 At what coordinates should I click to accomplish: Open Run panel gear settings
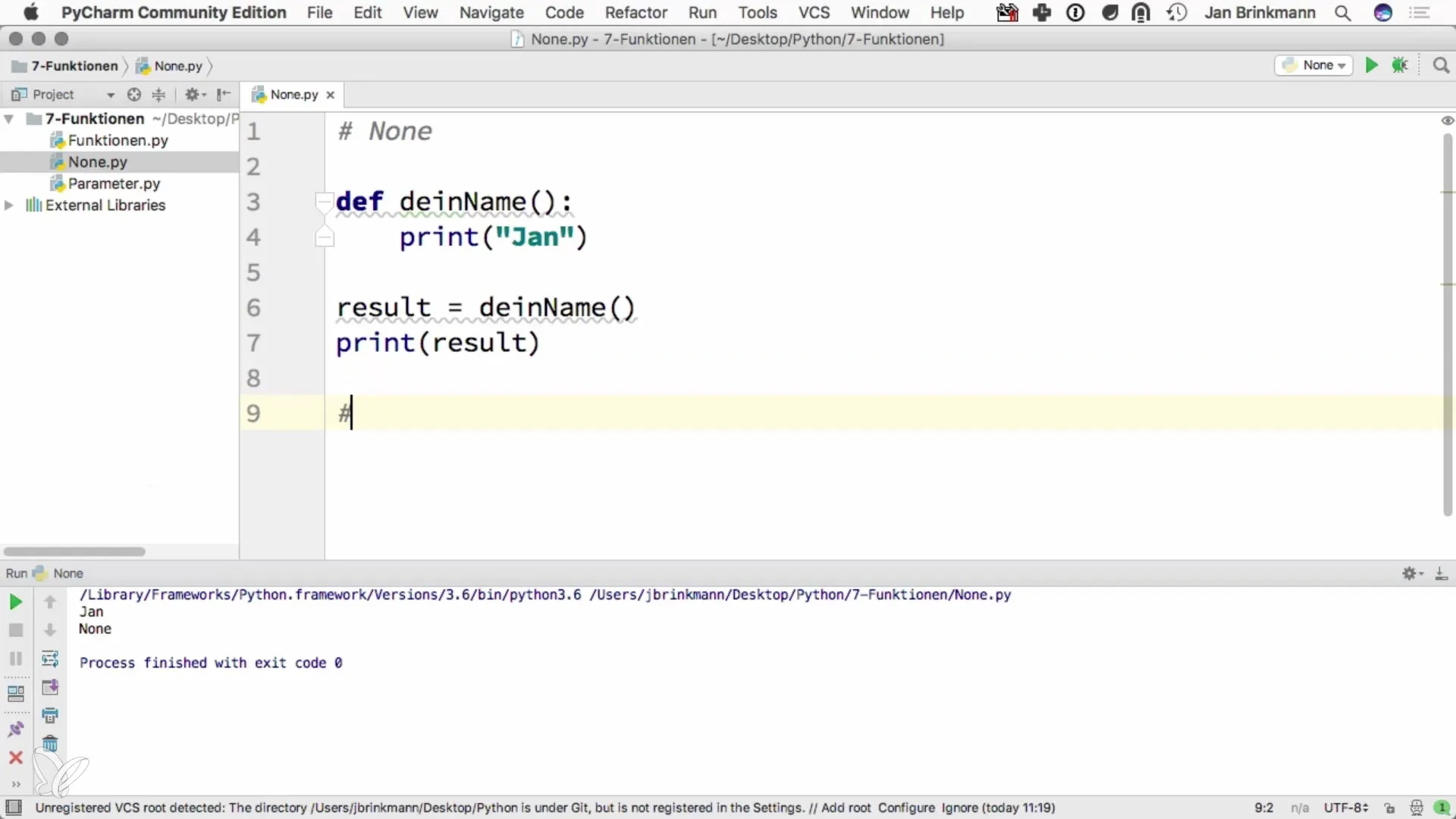[x=1412, y=573]
